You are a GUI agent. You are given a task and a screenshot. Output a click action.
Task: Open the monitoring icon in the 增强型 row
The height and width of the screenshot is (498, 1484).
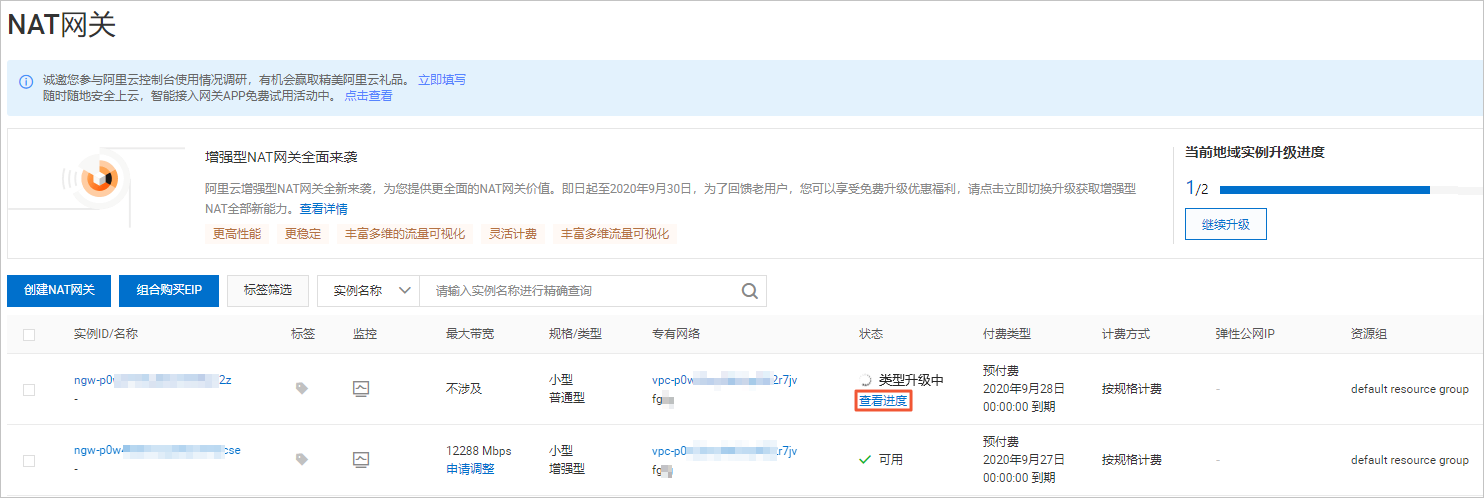362,459
